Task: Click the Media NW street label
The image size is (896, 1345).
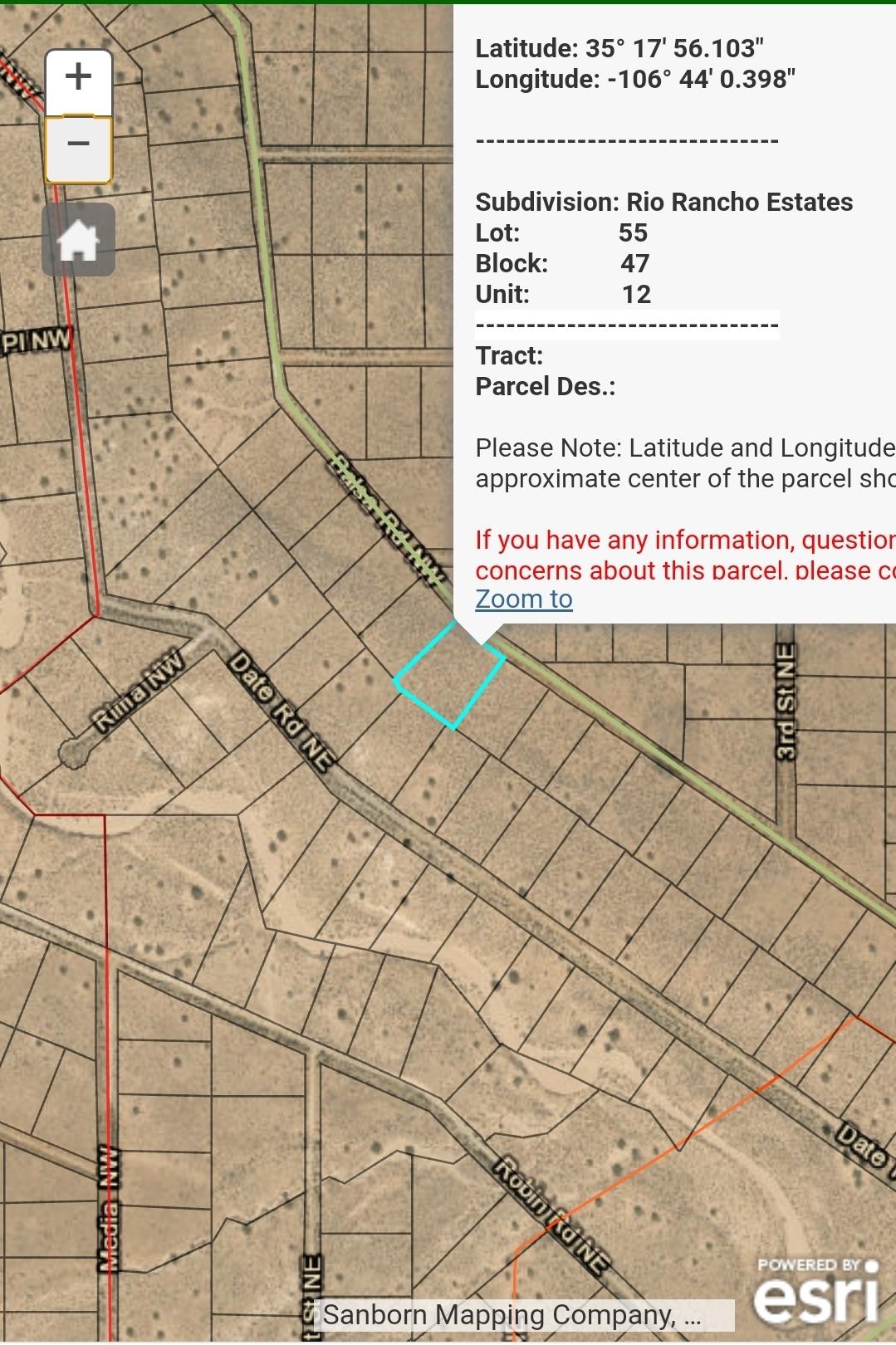Action: pos(108,1208)
